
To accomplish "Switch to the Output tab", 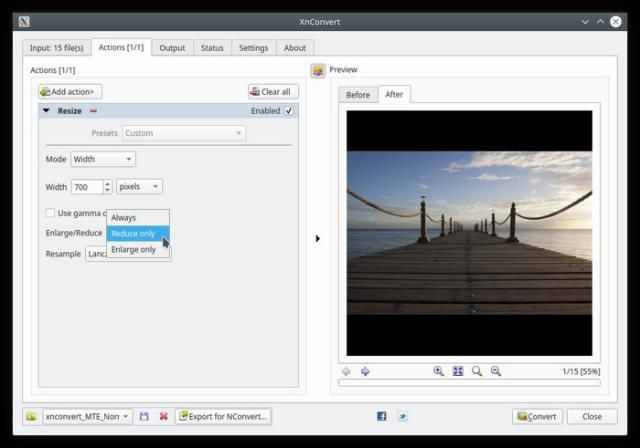I will click(172, 47).
